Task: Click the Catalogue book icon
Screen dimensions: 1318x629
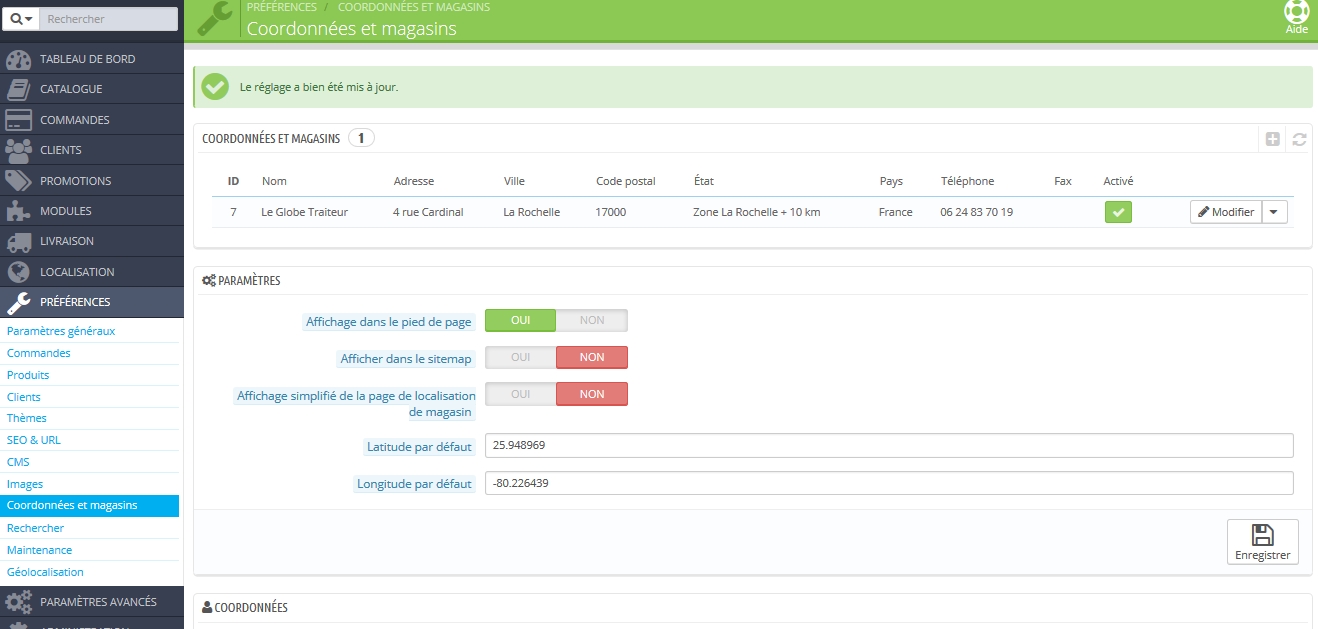Action: point(19,89)
